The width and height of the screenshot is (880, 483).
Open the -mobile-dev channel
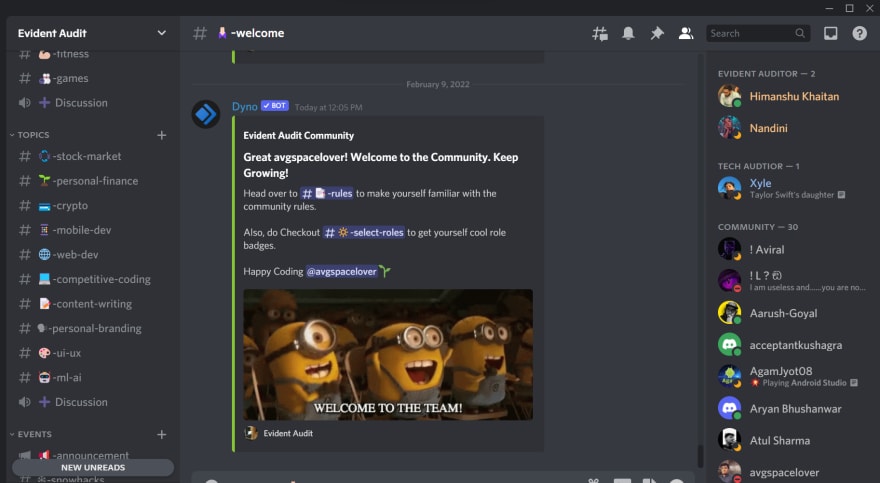pyautogui.click(x=93, y=231)
